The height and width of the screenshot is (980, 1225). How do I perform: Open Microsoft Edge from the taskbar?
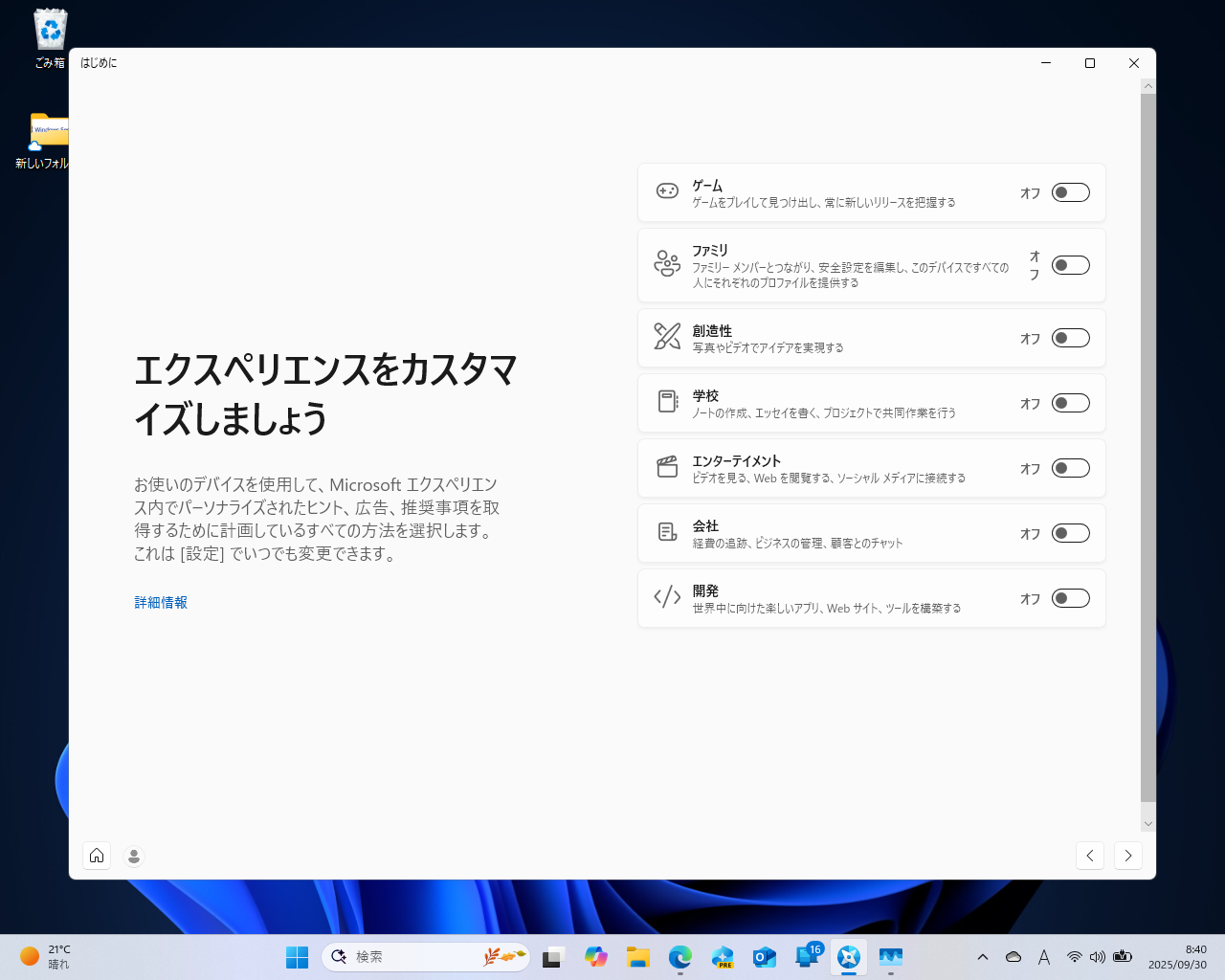coord(680,956)
